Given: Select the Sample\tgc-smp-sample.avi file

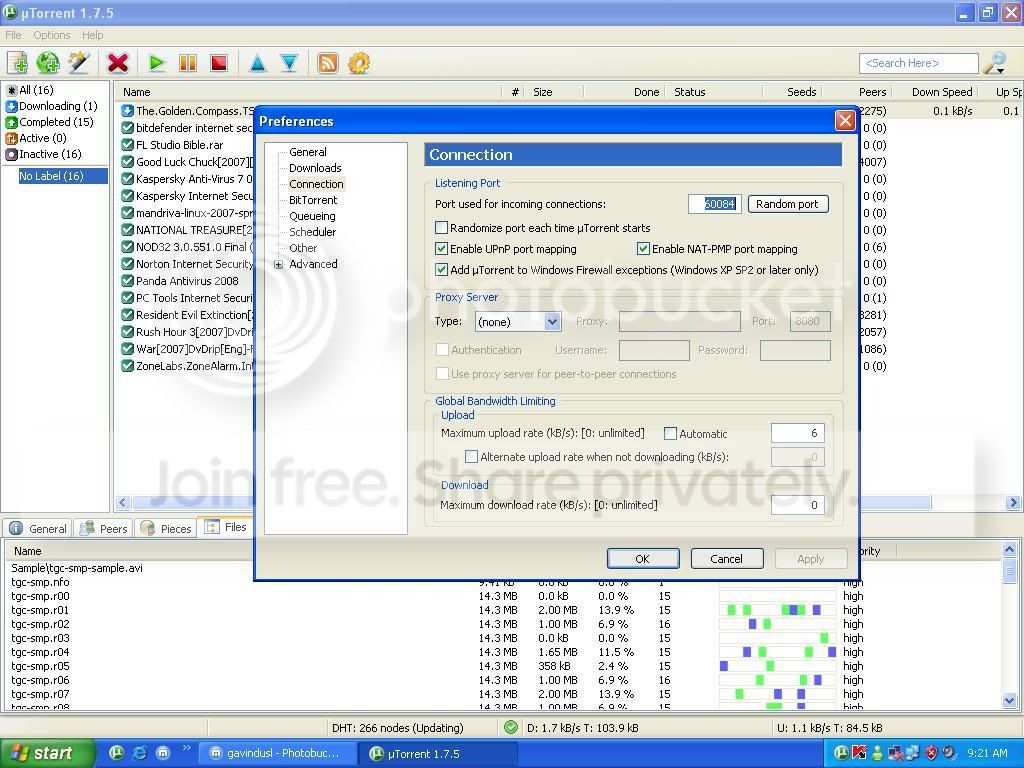Looking at the screenshot, I should 77,568.
